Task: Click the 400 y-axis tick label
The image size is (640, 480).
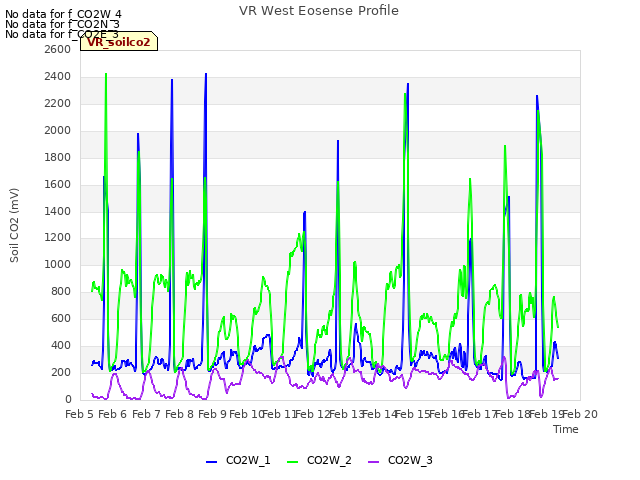Action: tap(61, 345)
